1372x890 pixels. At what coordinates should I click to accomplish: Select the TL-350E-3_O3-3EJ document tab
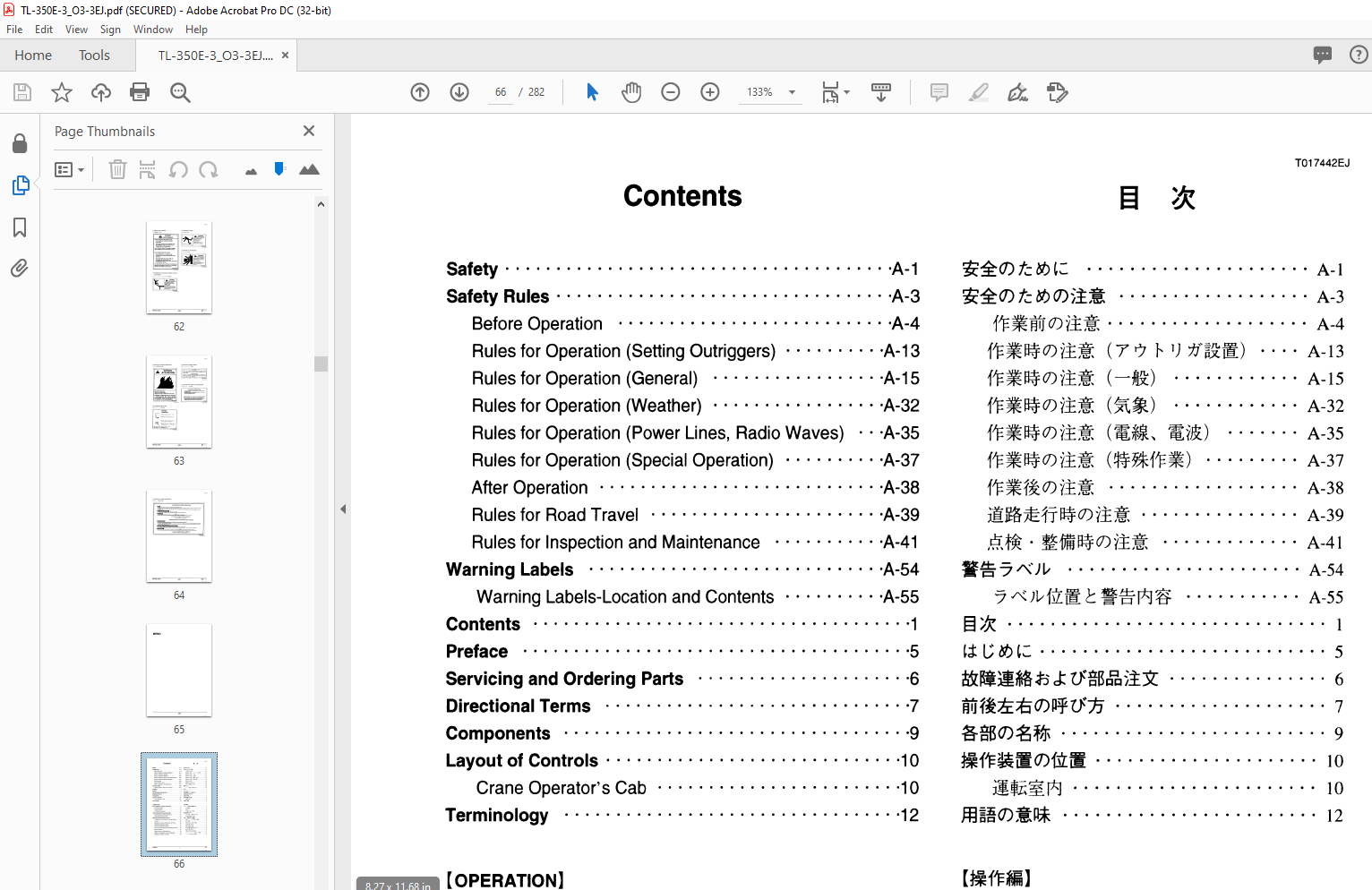216,56
